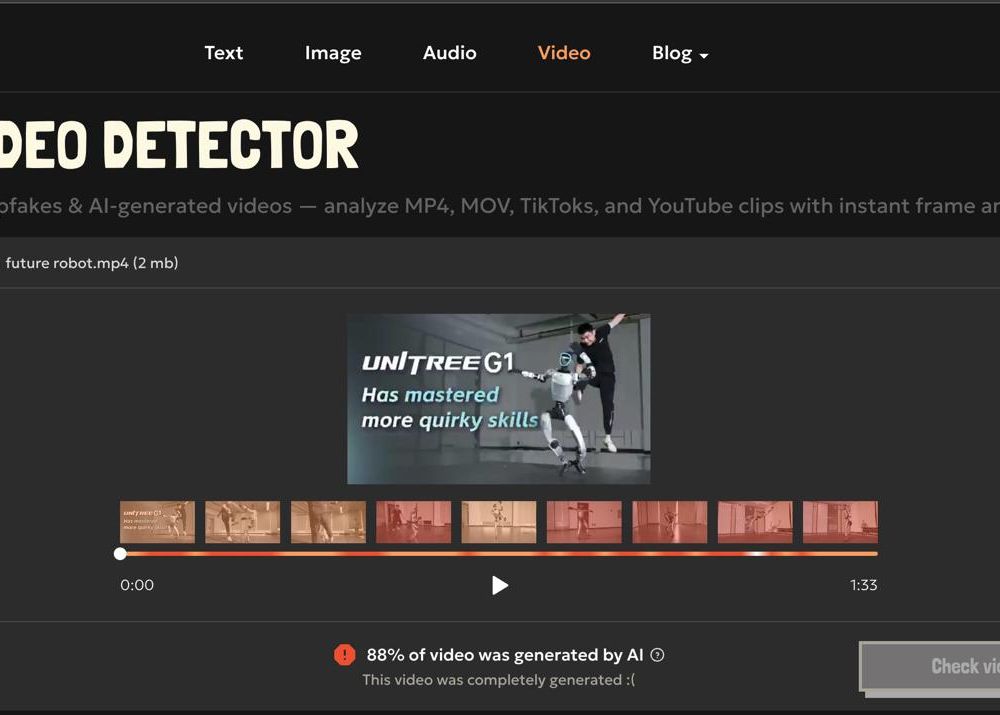Viewport: 1000px width, 715px height.
Task: Click the timeline scrubber handle at 0:00
Action: [120, 554]
